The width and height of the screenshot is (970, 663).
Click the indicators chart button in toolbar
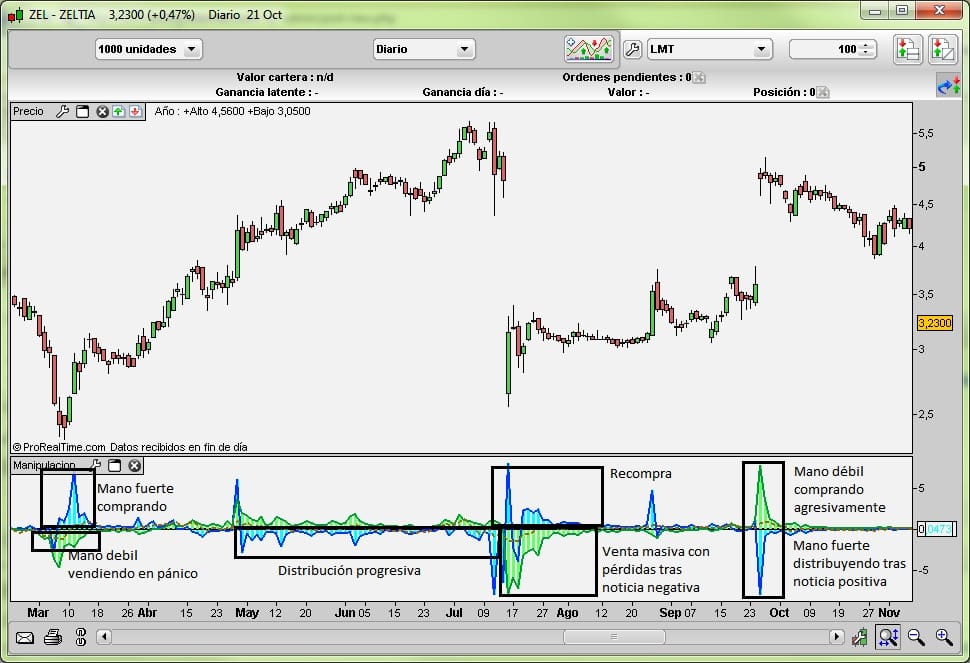coord(587,49)
